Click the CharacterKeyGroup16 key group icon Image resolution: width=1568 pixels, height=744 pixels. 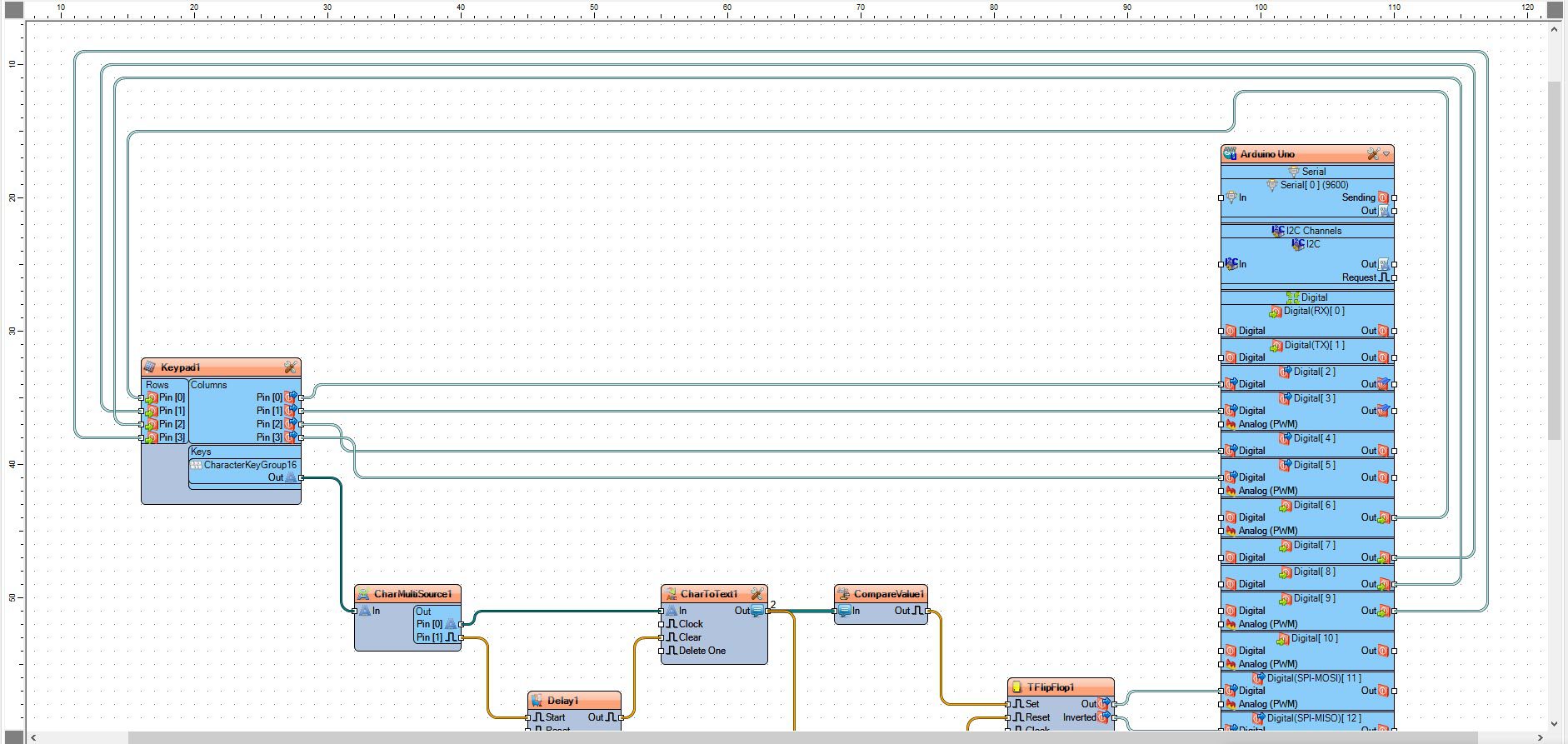197,465
